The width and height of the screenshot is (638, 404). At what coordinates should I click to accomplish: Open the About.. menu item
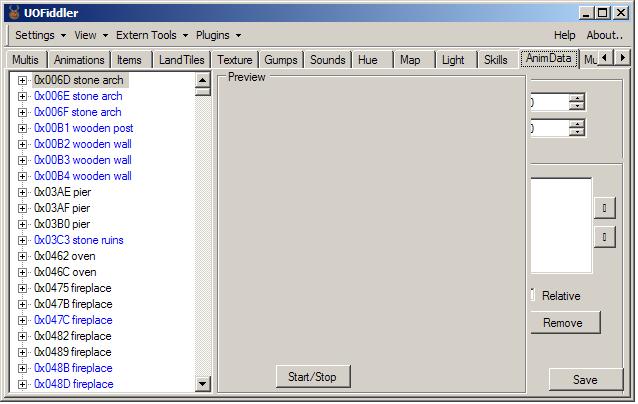(604, 35)
